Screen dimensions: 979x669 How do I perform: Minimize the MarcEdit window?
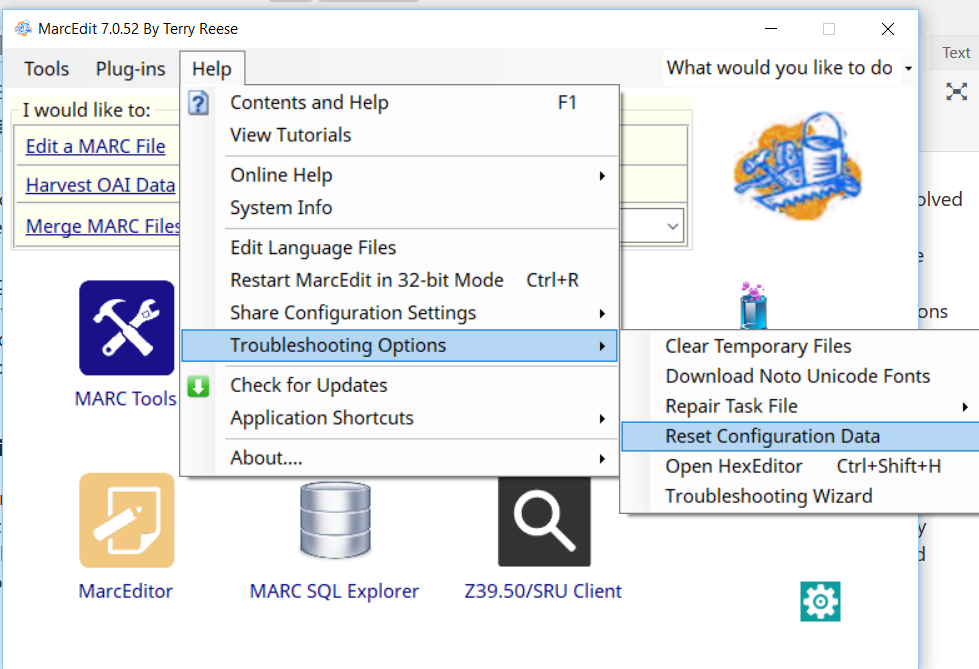[x=771, y=29]
